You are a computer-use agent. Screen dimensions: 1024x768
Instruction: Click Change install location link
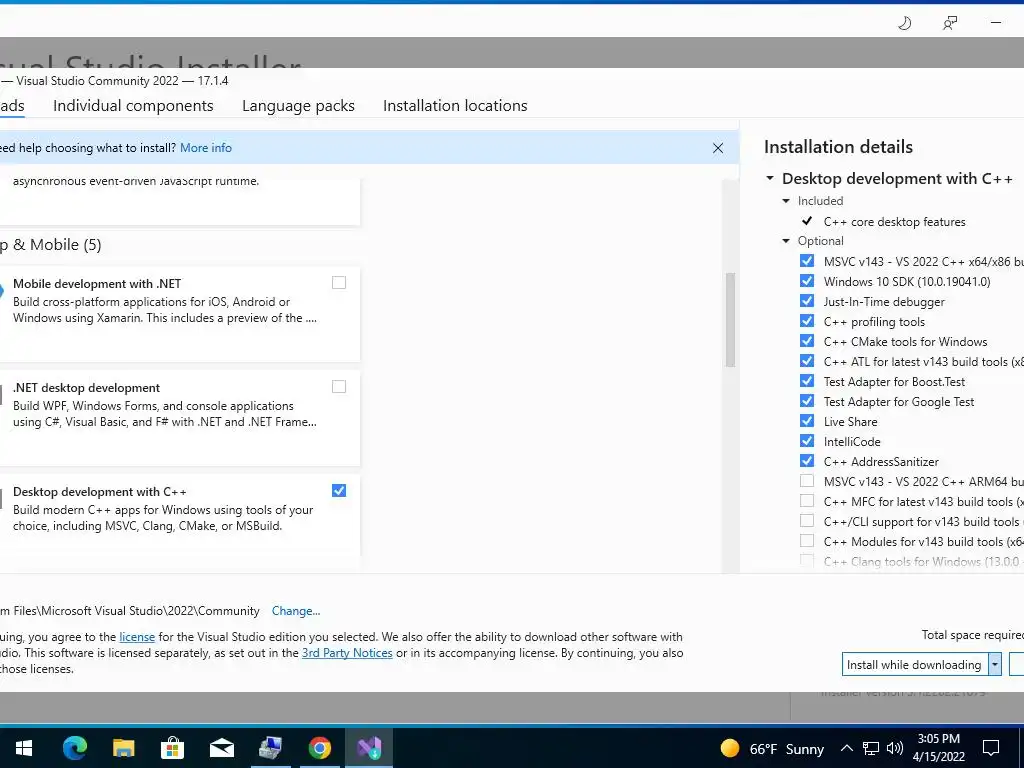(296, 611)
